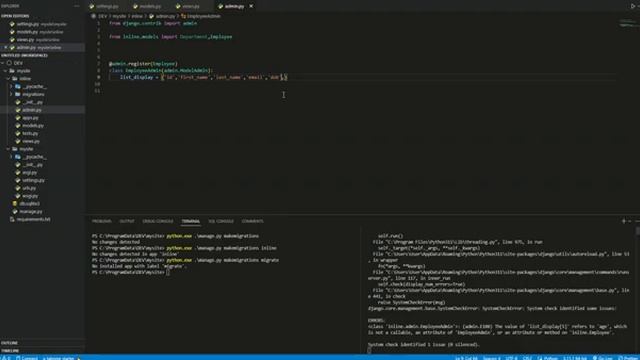Click the inline breadcrumb segment

click(x=137, y=16)
